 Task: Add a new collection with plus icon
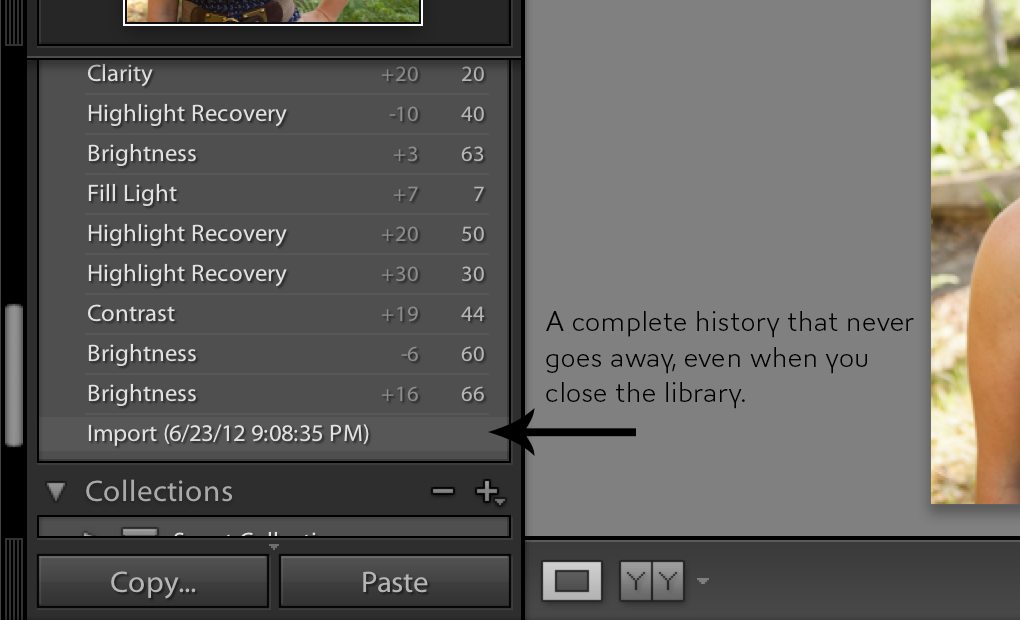(x=489, y=492)
